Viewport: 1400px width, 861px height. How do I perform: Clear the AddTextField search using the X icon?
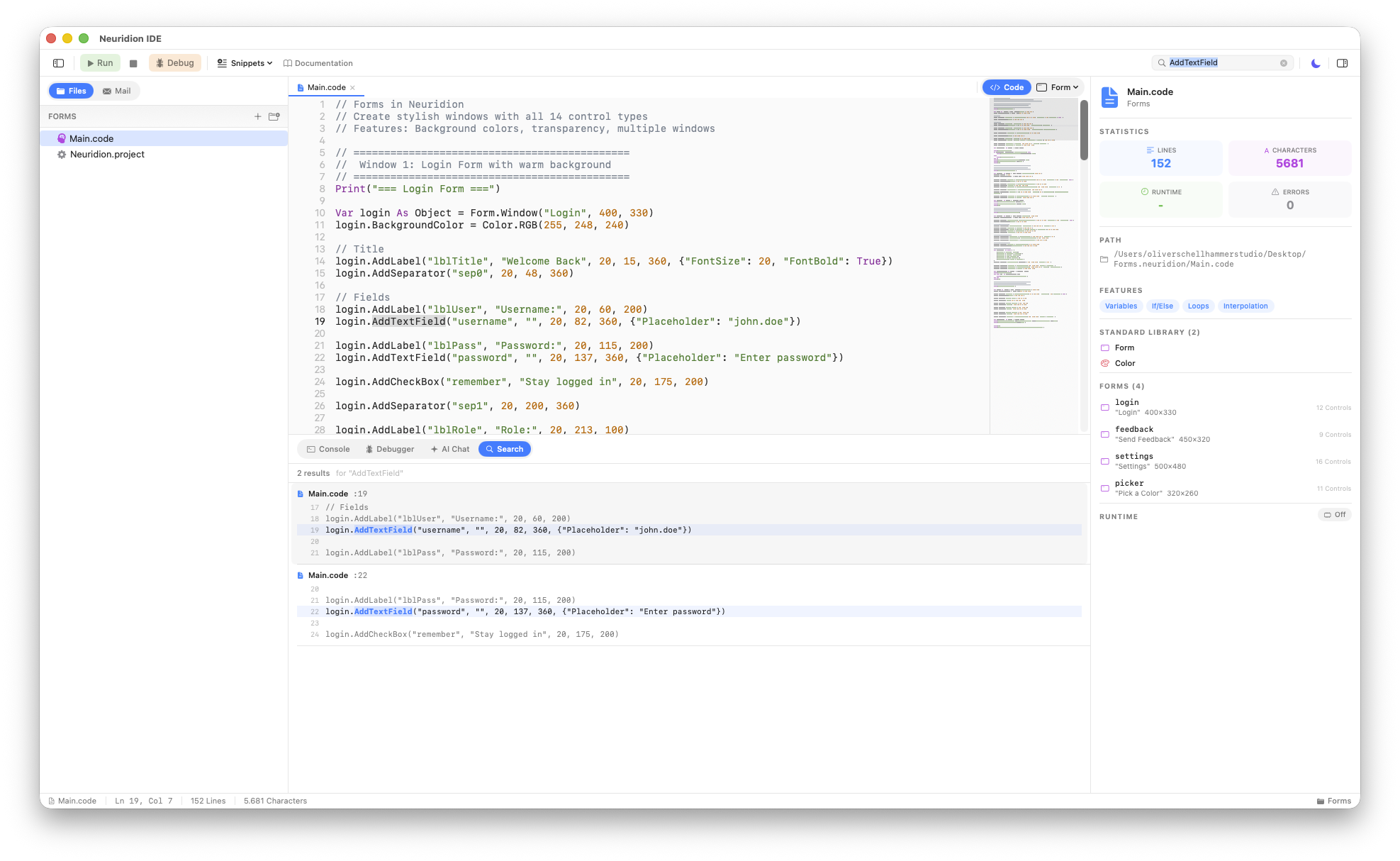pyautogui.click(x=1283, y=62)
